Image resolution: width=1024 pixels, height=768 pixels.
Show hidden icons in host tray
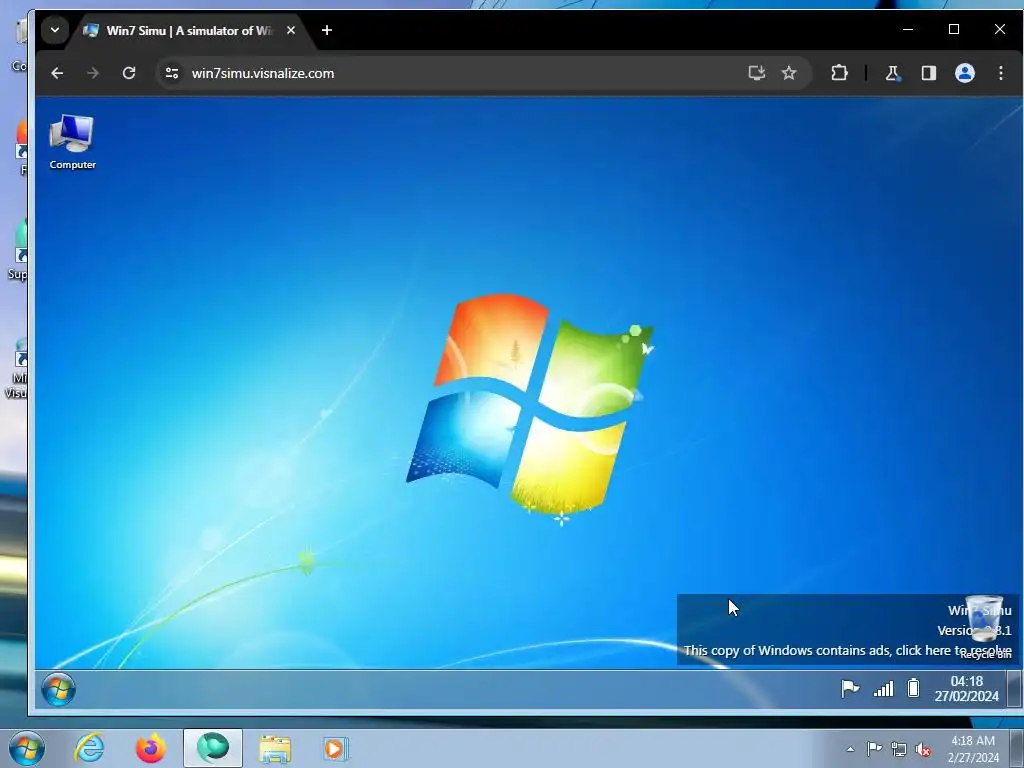850,749
